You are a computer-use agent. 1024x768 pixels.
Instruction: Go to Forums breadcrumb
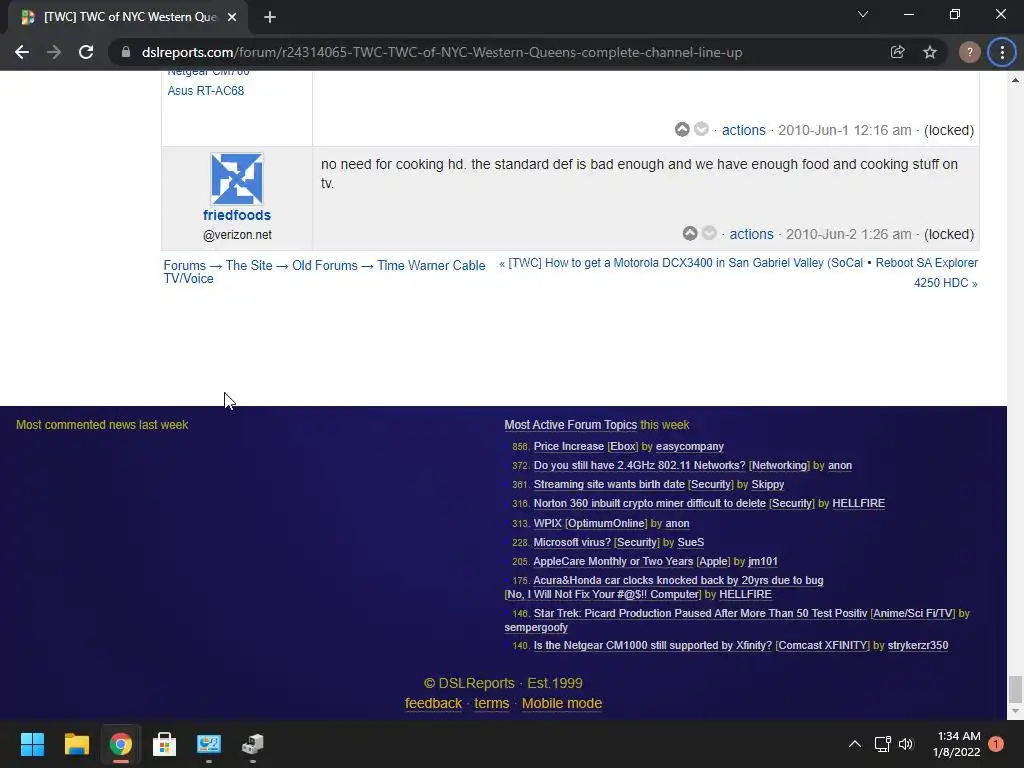pos(184,265)
